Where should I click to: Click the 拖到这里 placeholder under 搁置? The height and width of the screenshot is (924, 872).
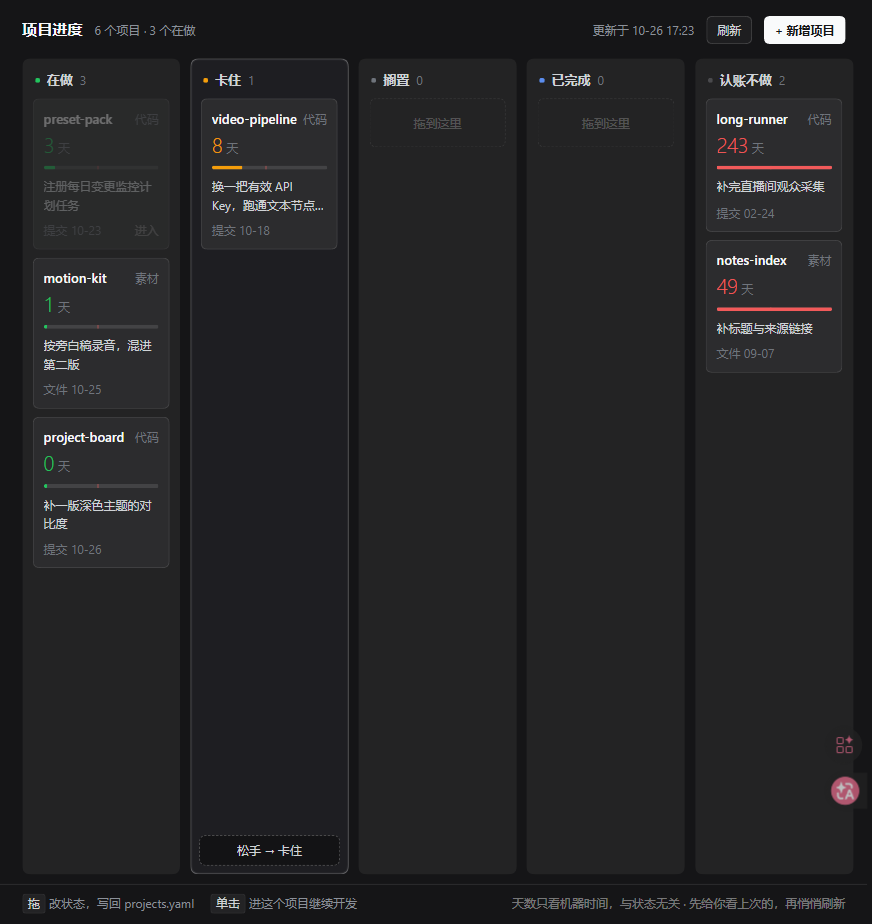click(x=437, y=123)
